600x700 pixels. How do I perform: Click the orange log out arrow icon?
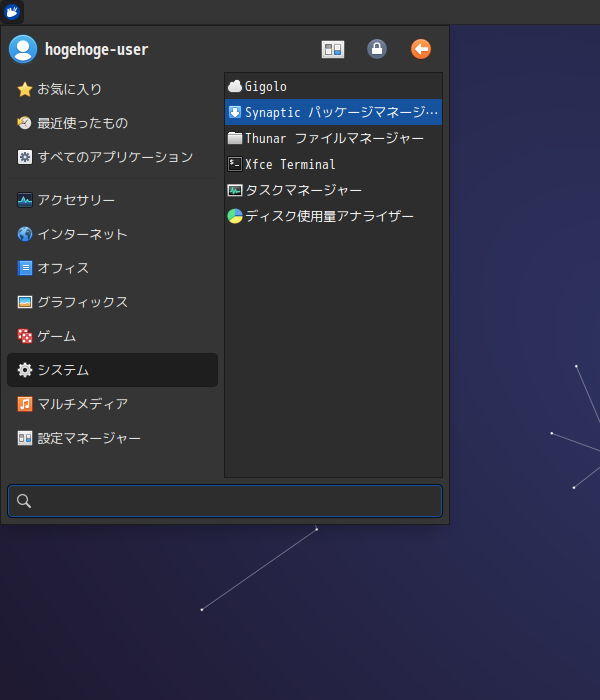[421, 49]
